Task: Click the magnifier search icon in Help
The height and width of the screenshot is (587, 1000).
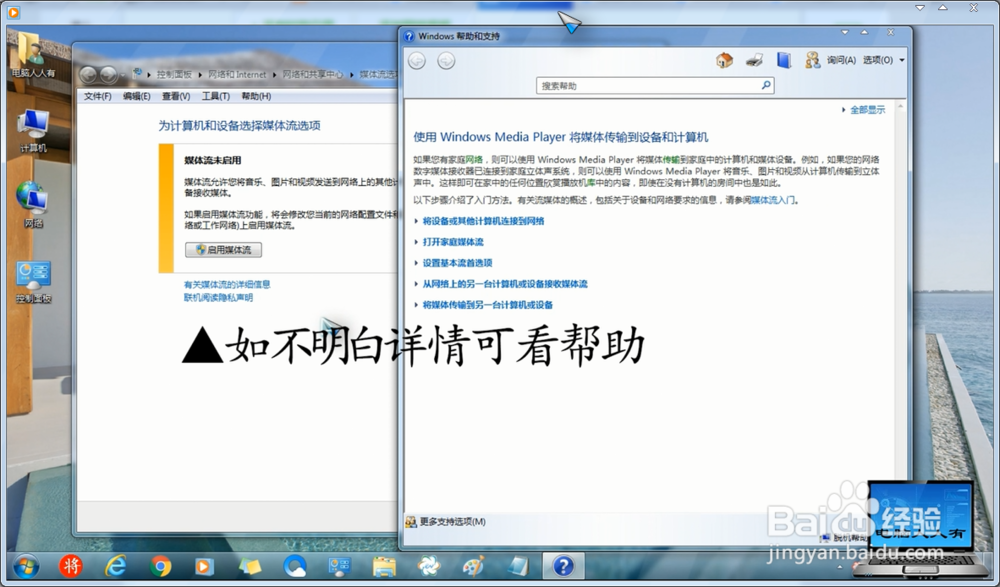Action: tap(766, 85)
